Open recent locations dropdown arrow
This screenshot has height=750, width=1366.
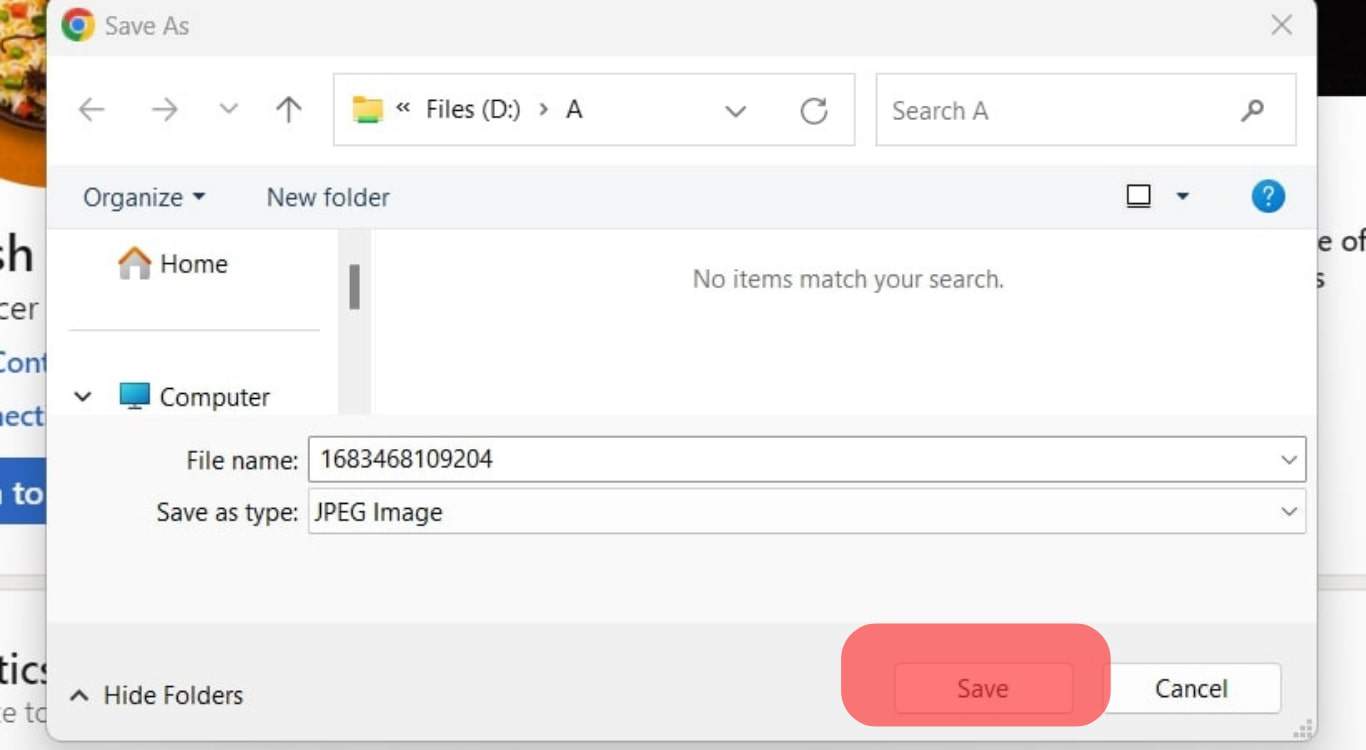tap(229, 110)
